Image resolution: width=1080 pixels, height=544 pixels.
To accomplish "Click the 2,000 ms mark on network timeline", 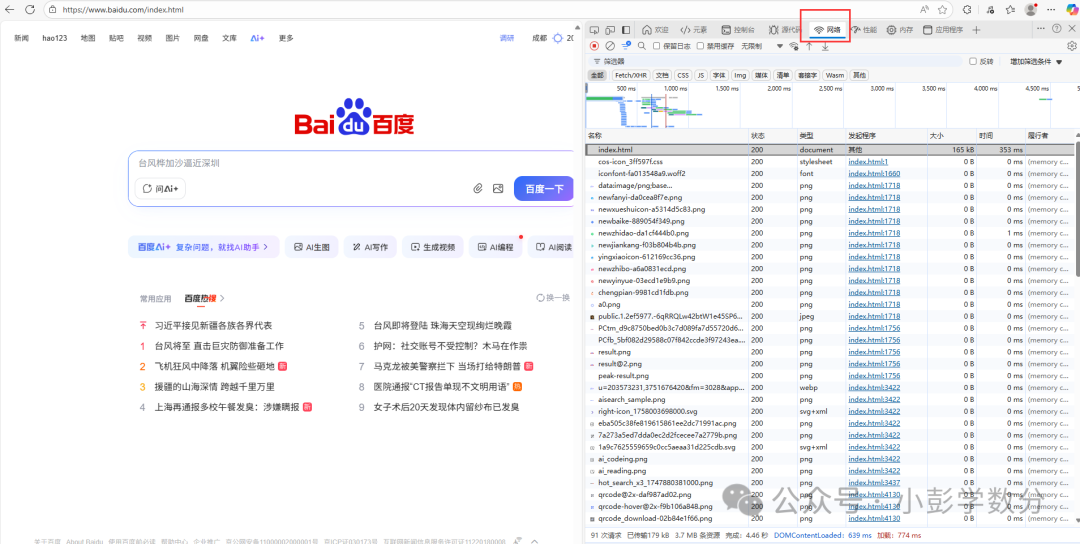I will (x=779, y=89).
